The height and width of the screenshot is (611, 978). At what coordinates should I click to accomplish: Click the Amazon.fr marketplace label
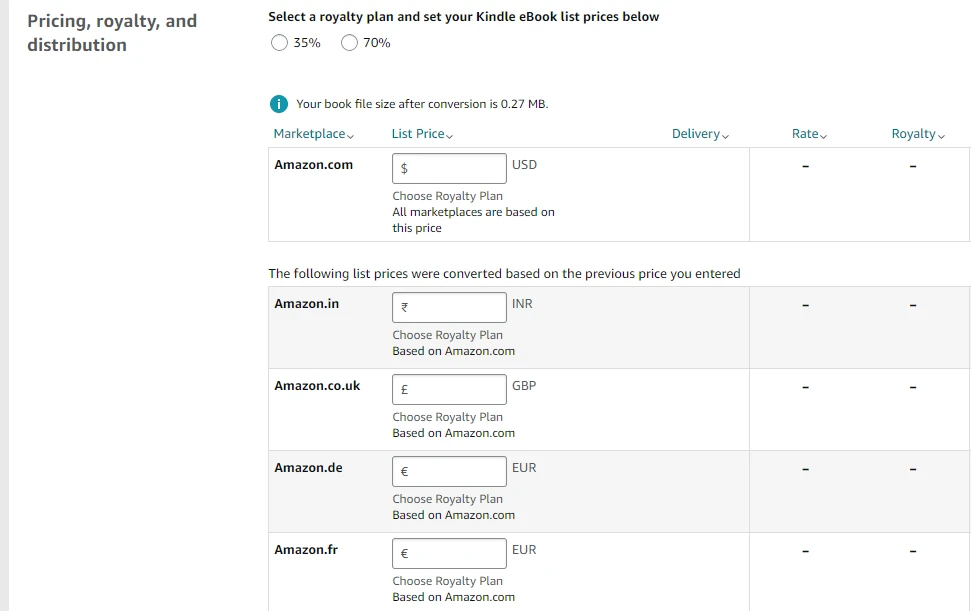click(x=306, y=550)
